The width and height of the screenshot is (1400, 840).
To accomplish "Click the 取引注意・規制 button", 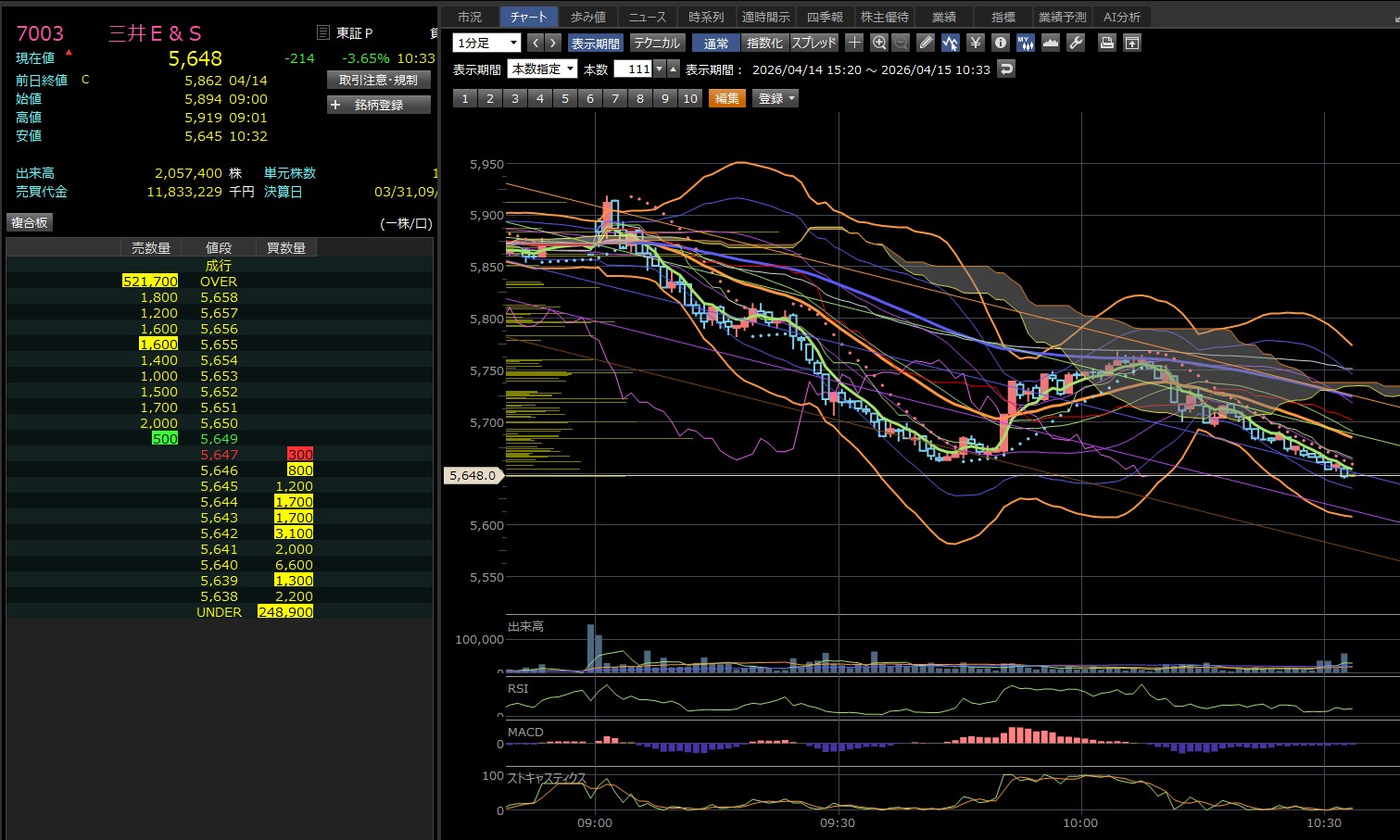I will 378,80.
